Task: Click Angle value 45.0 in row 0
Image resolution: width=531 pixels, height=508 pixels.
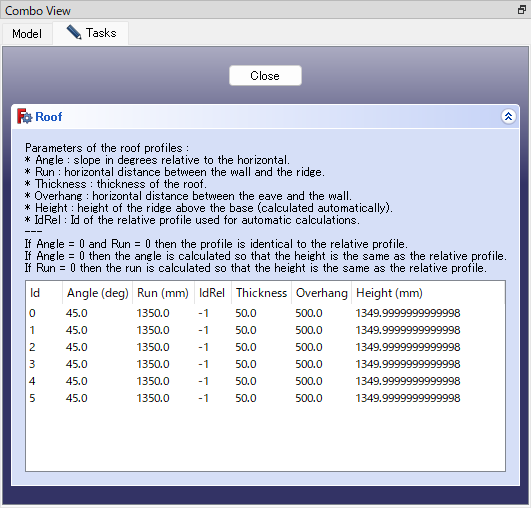Action: [77, 313]
